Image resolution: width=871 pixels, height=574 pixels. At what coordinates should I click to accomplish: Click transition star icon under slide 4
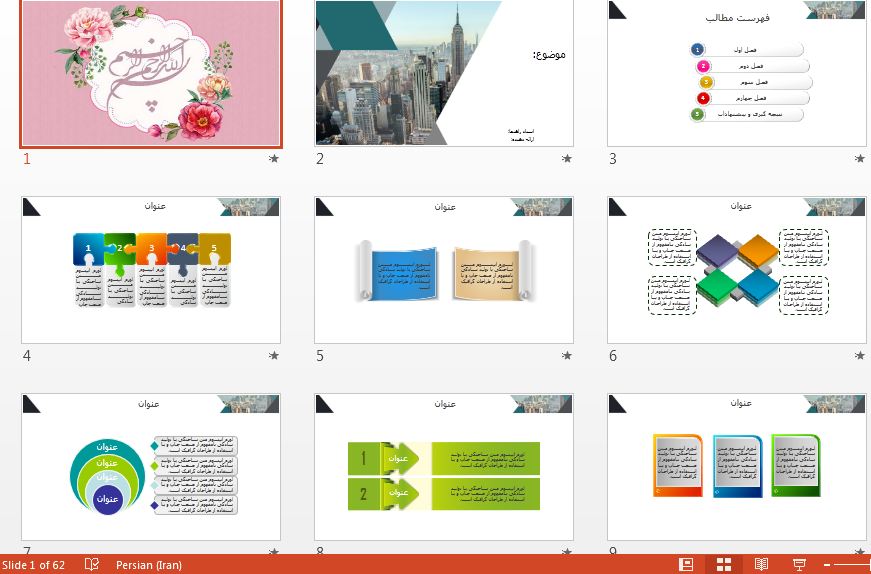pyautogui.click(x=274, y=356)
